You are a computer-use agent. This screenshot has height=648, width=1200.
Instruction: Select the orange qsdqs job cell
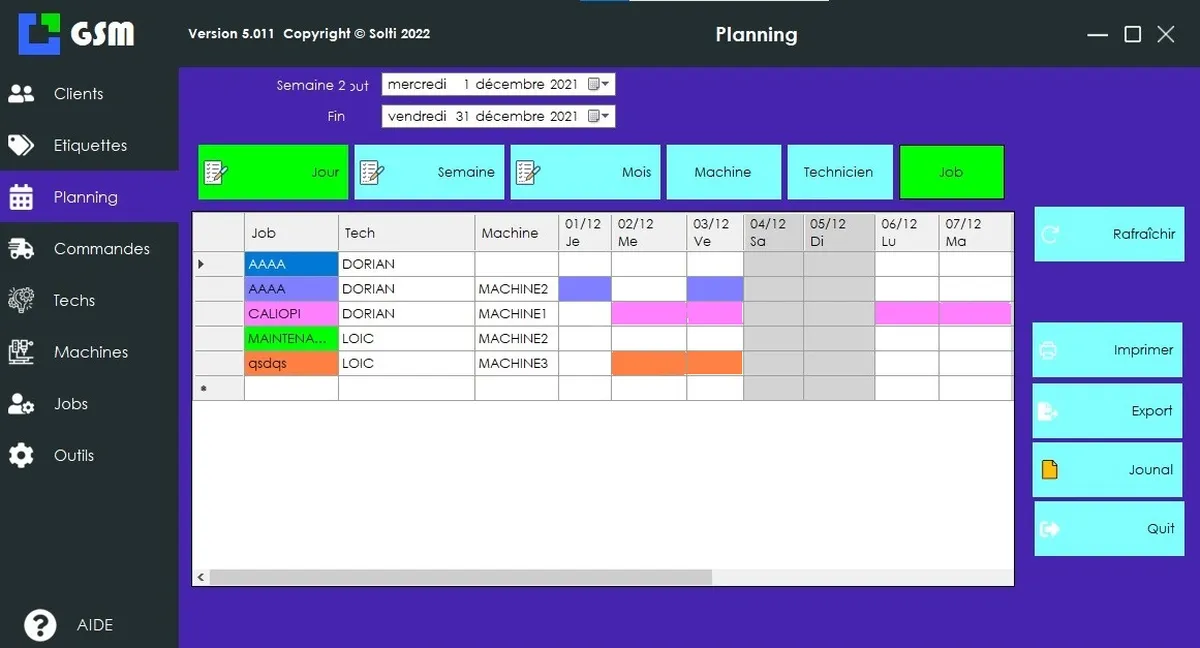tap(291, 364)
